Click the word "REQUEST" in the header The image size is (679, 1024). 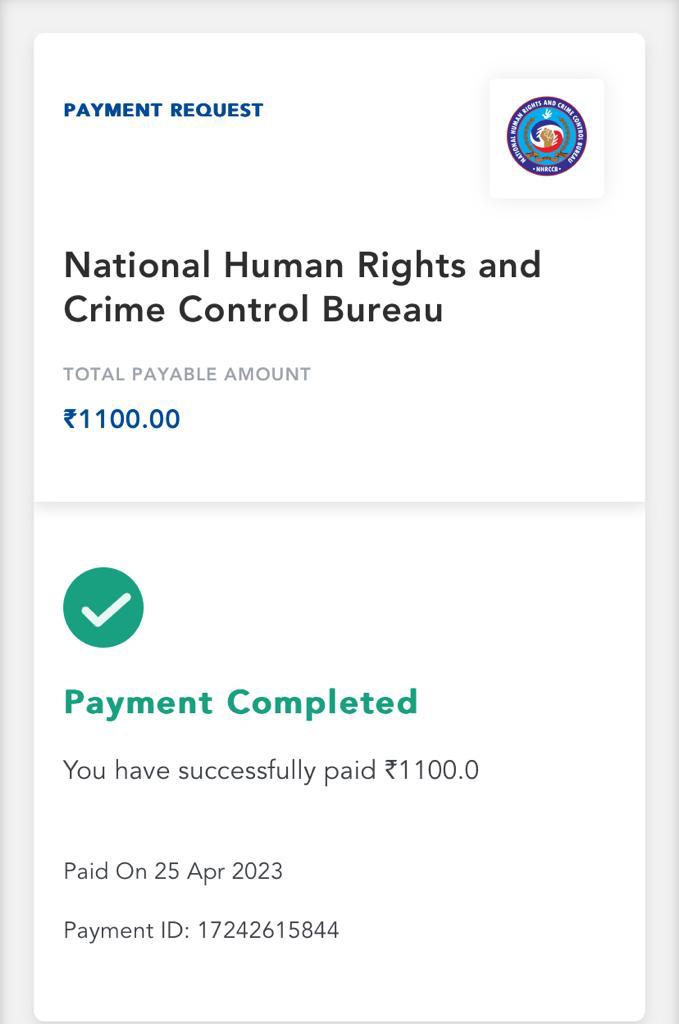(x=215, y=110)
